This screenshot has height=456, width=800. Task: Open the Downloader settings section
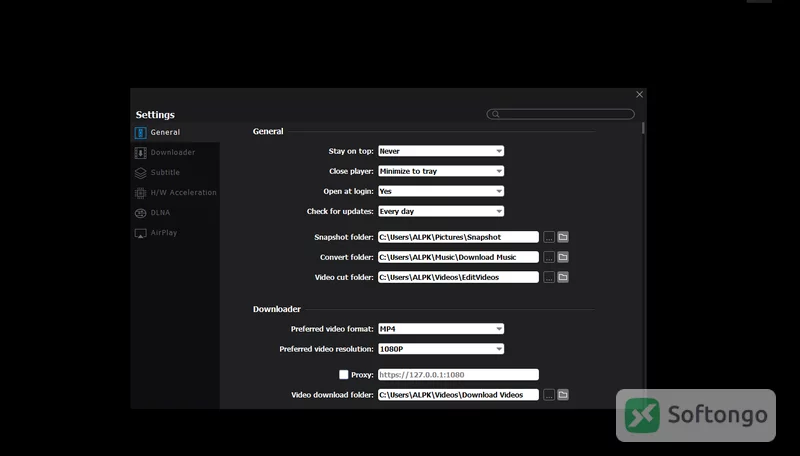176,153
